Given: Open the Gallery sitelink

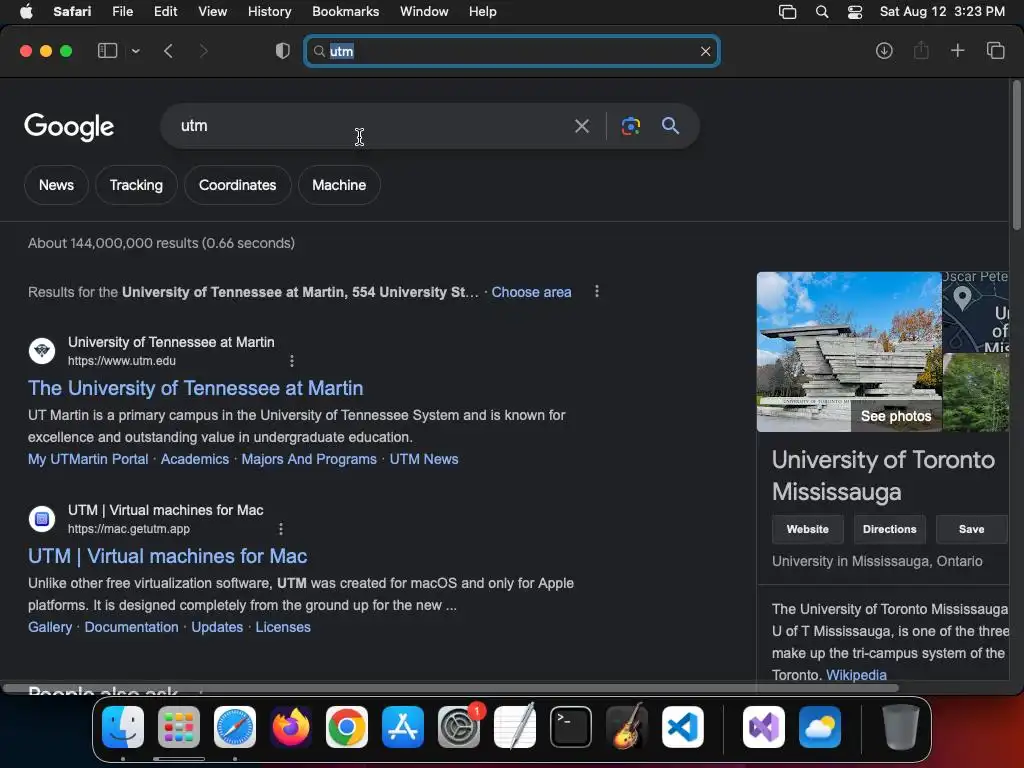Looking at the screenshot, I should pyautogui.click(x=50, y=627).
